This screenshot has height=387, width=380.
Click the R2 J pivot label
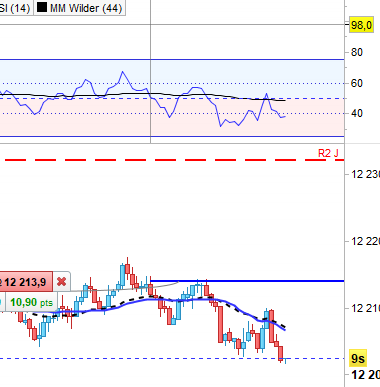tap(328, 153)
